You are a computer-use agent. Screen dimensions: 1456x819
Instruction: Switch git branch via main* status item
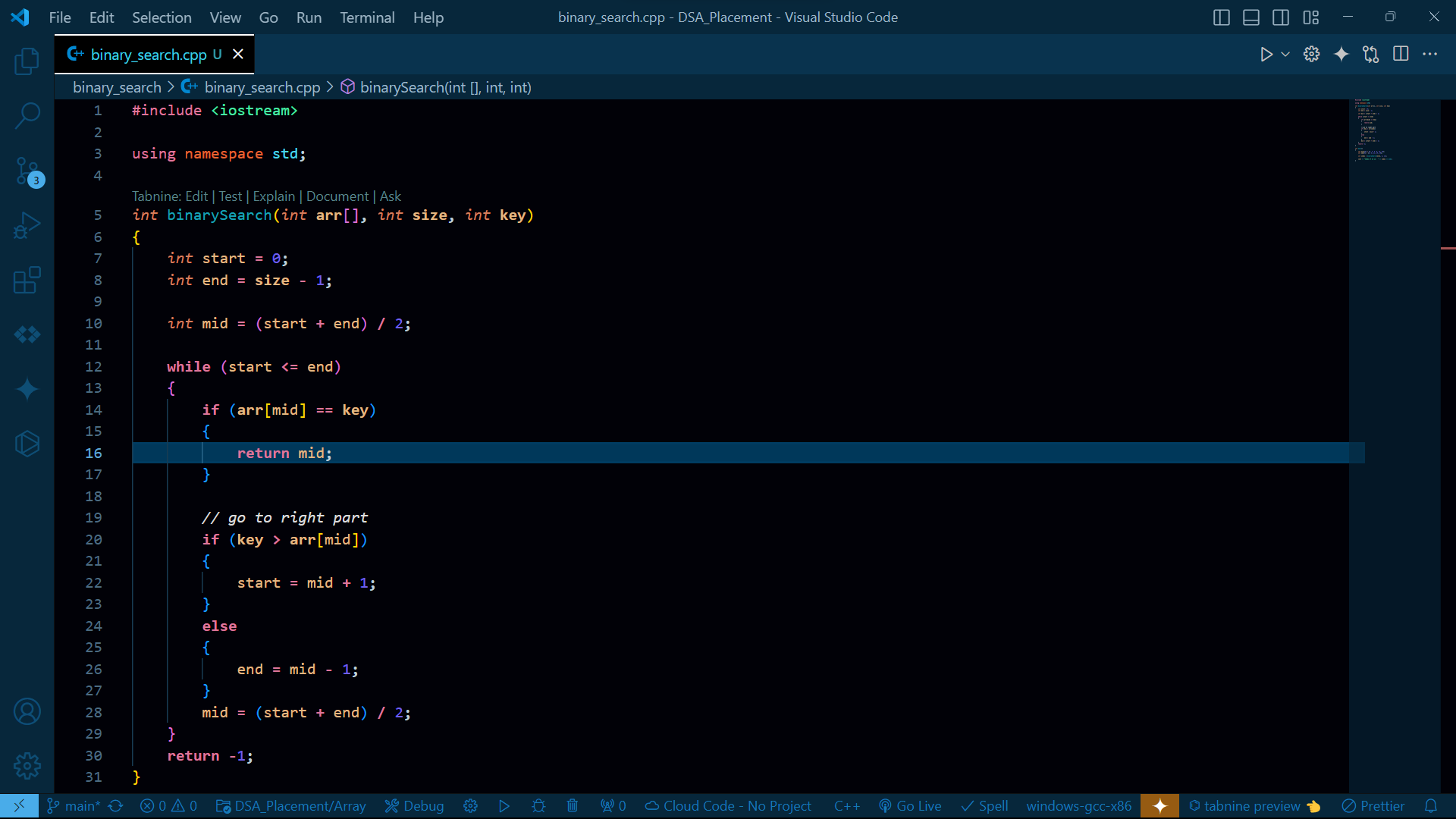coord(74,806)
